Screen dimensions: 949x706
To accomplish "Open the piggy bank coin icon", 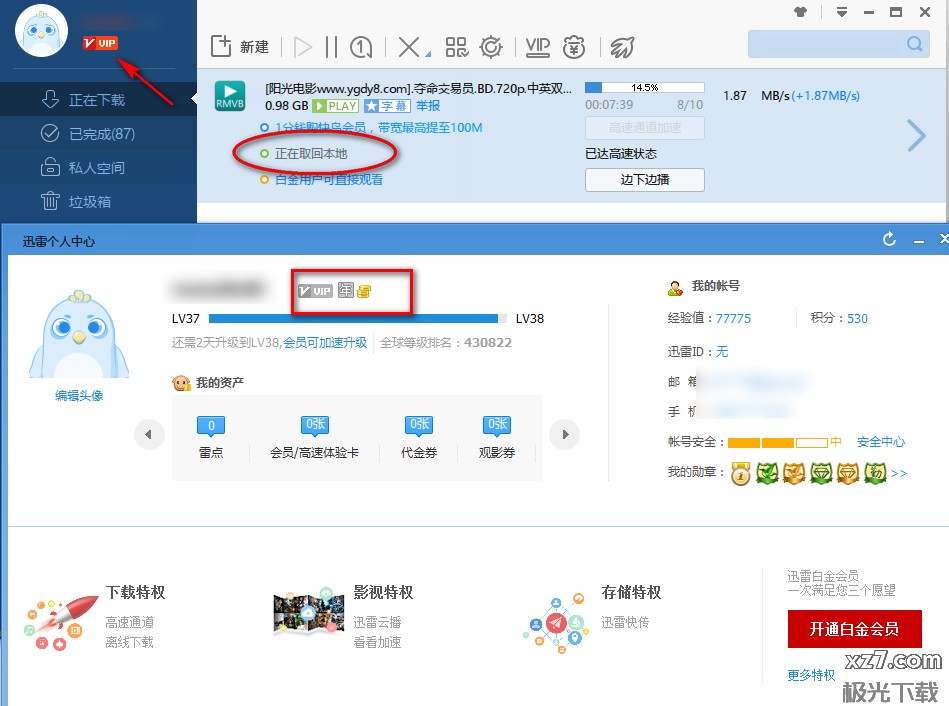I will [x=574, y=47].
